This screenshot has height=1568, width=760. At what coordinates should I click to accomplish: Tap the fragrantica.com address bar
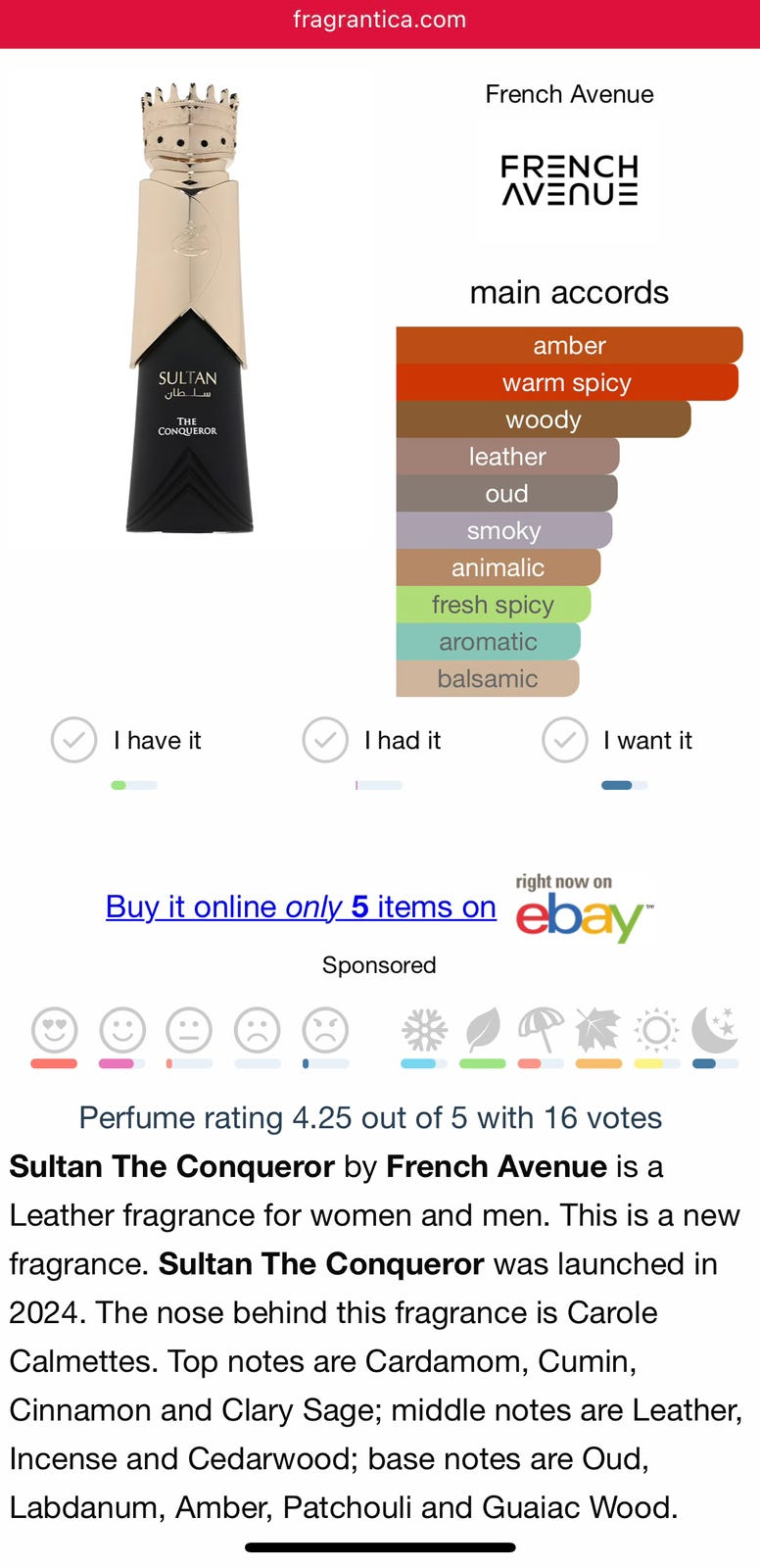coord(380,21)
